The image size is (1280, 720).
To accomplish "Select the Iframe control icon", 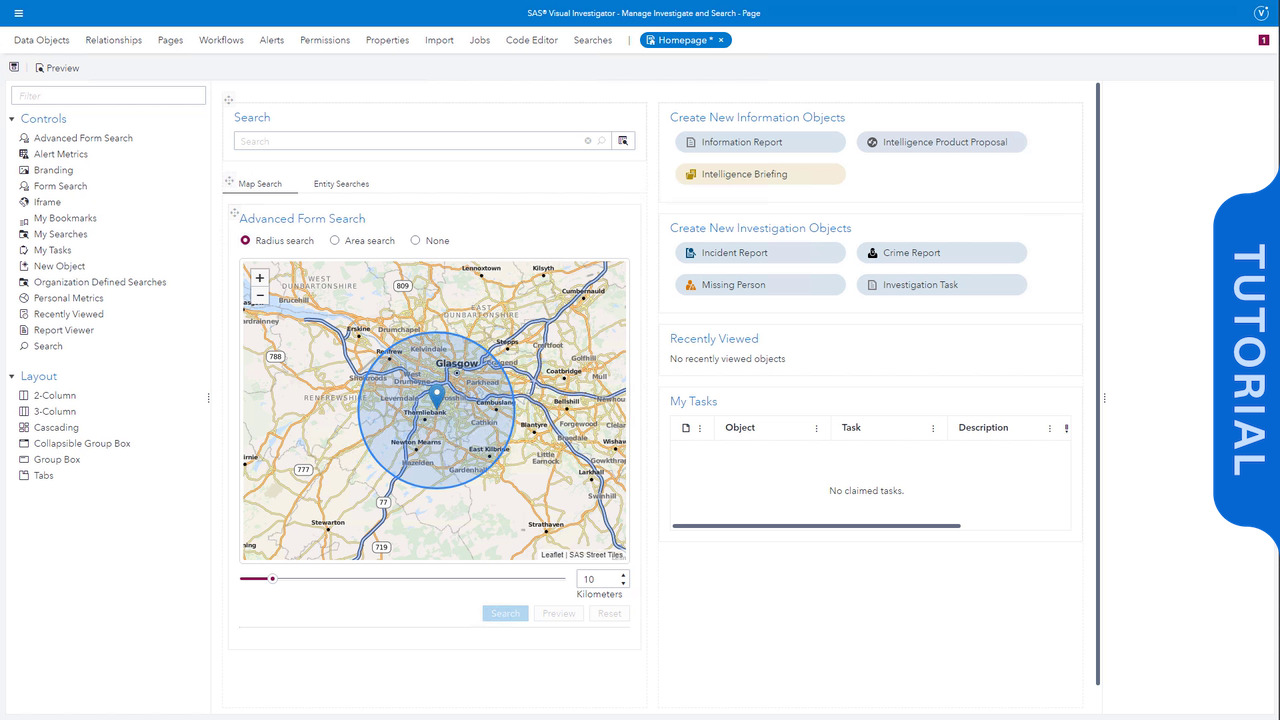I will click(25, 202).
